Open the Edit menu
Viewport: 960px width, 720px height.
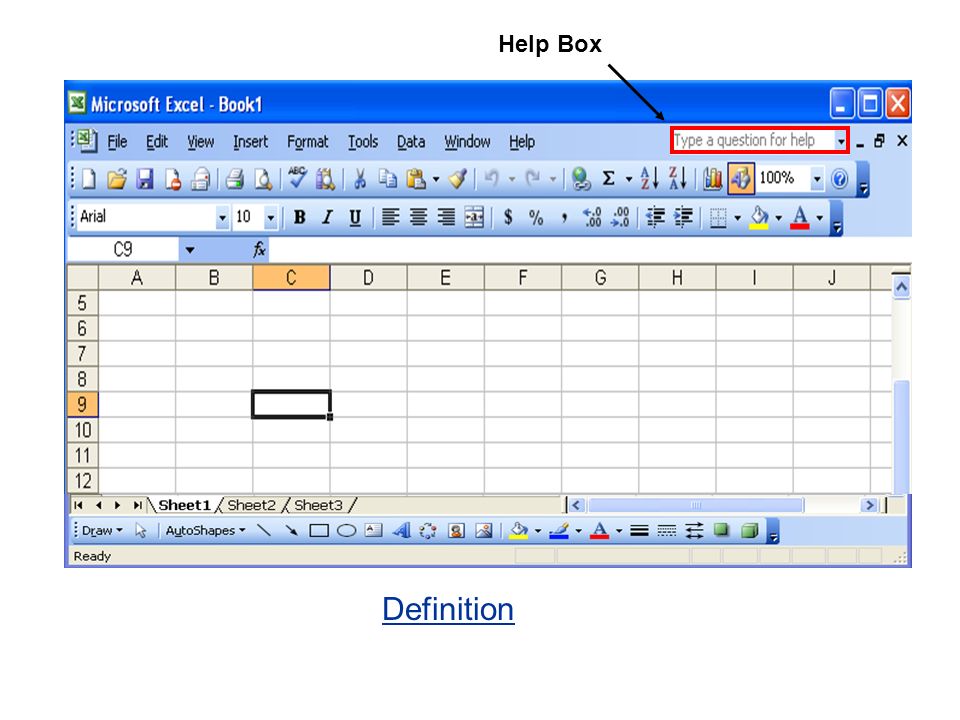point(157,141)
